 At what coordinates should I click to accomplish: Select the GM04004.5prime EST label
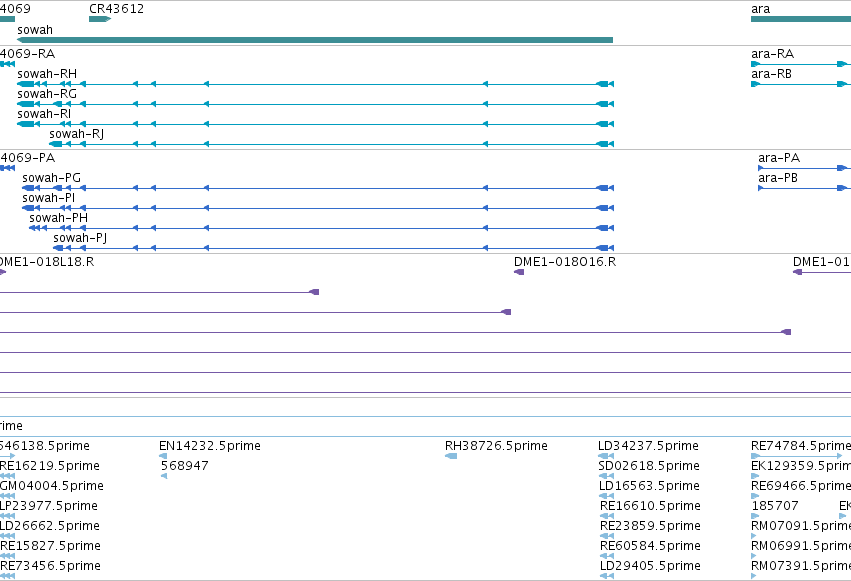click(52, 486)
